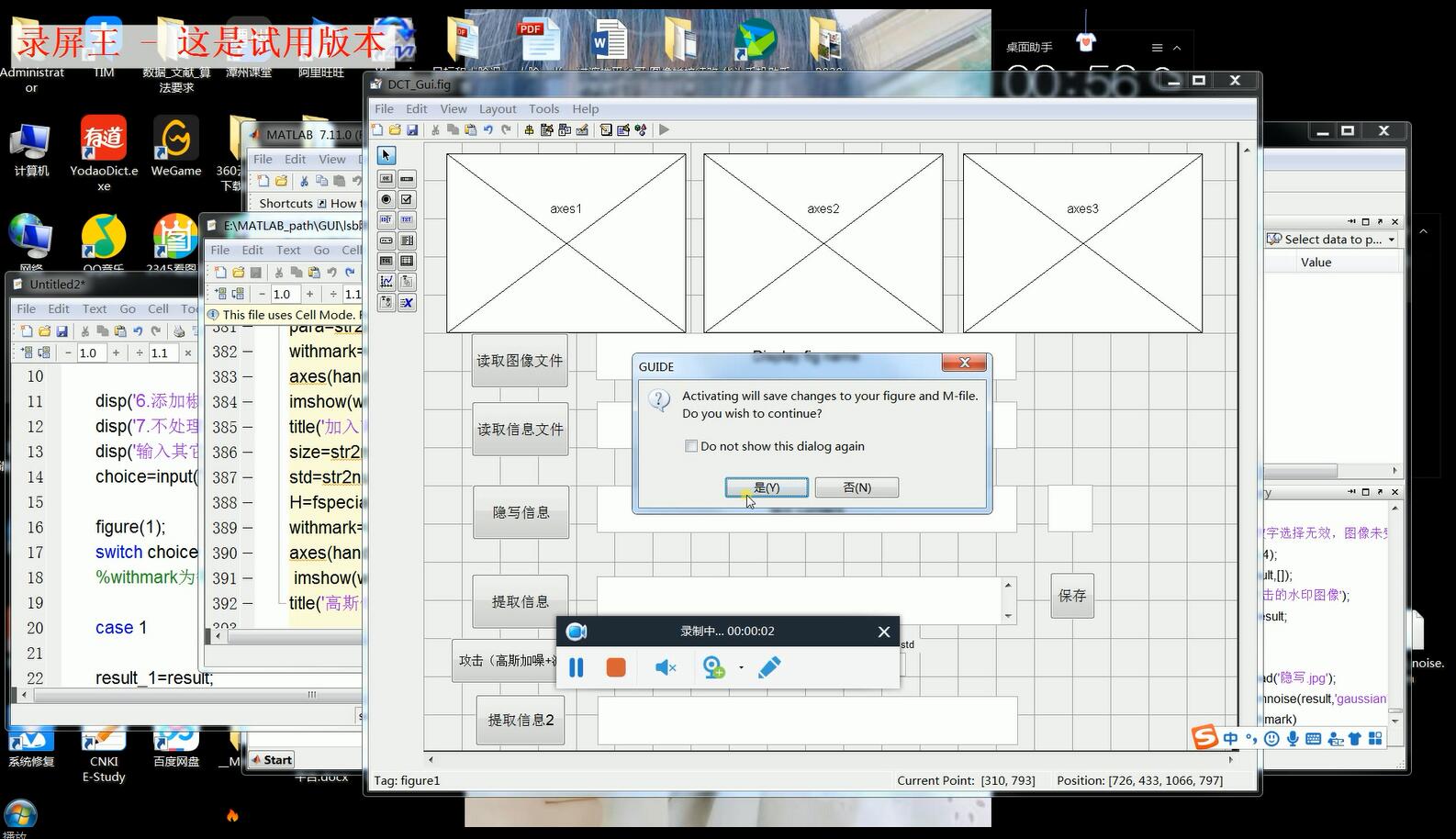Check 'Do not show this dialog again'
The image size is (1456, 839).
pyautogui.click(x=691, y=446)
